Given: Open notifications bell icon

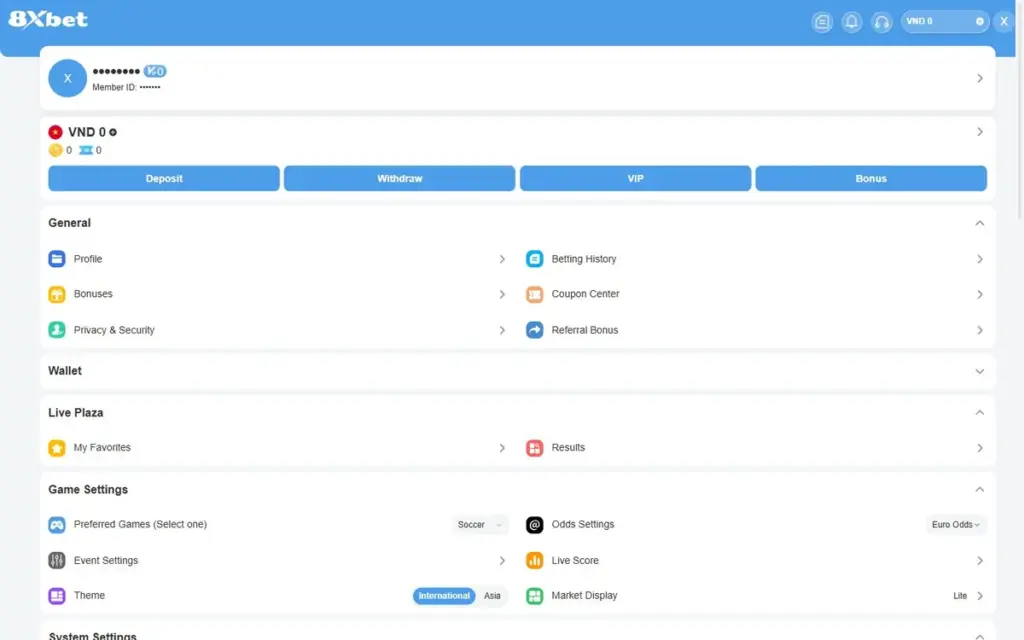Looking at the screenshot, I should [x=852, y=22].
